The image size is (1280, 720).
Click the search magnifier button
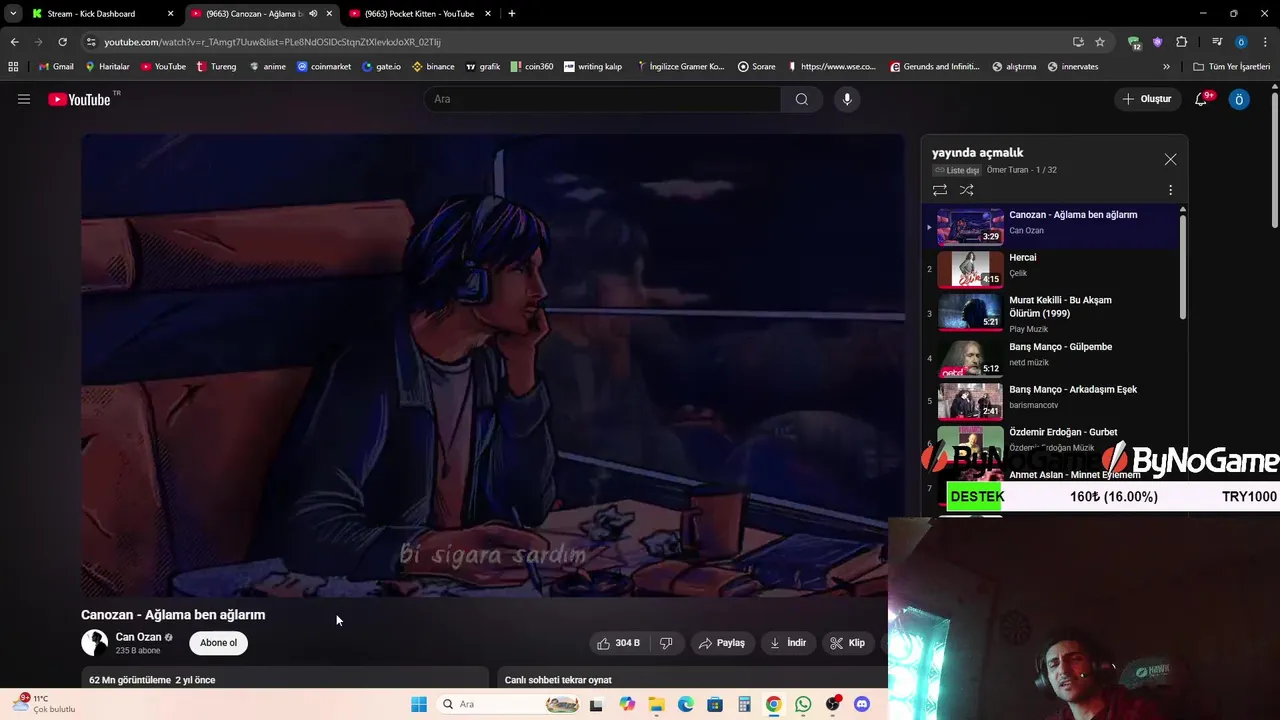coord(802,99)
